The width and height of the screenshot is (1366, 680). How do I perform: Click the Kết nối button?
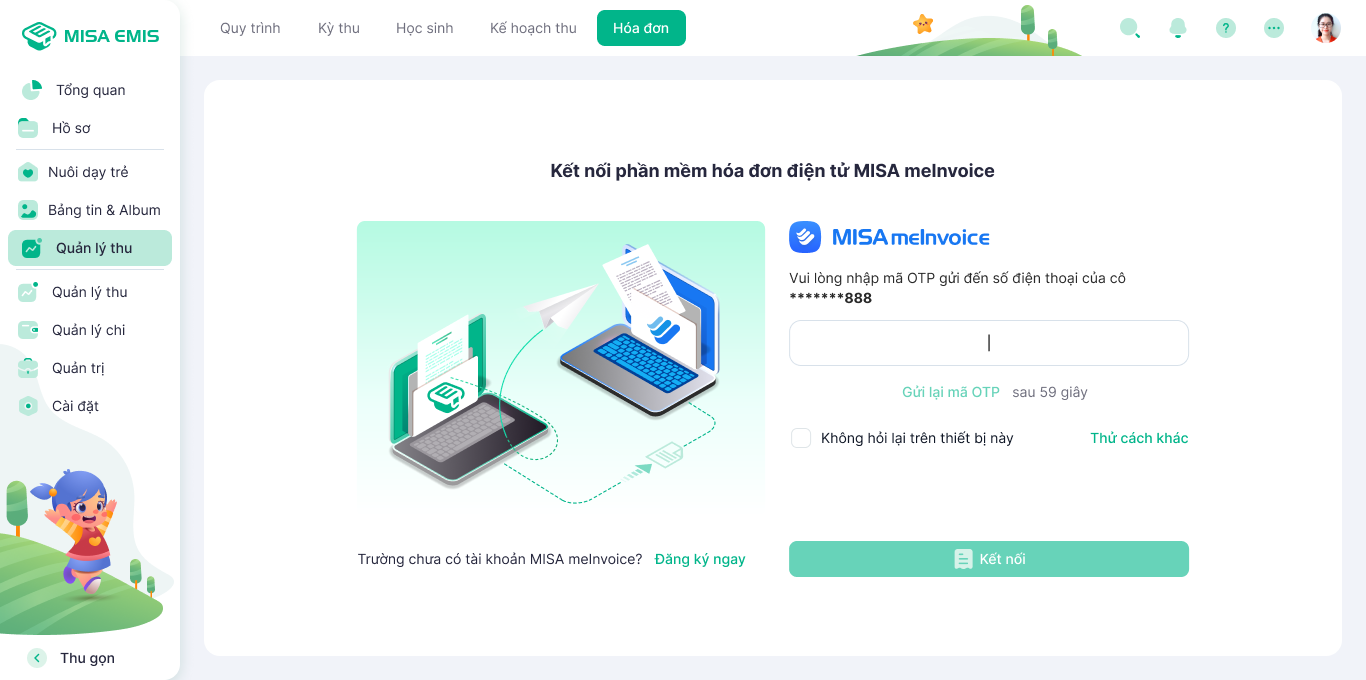click(989, 559)
